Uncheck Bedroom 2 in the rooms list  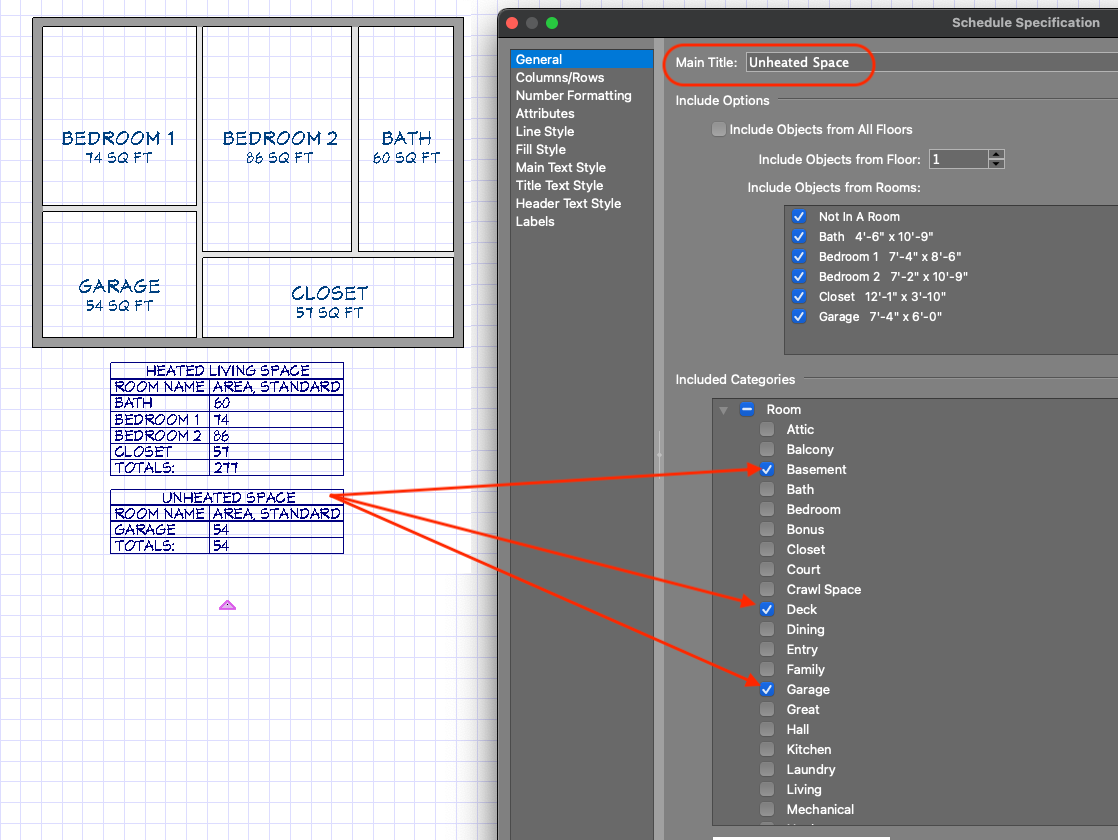tap(799, 276)
